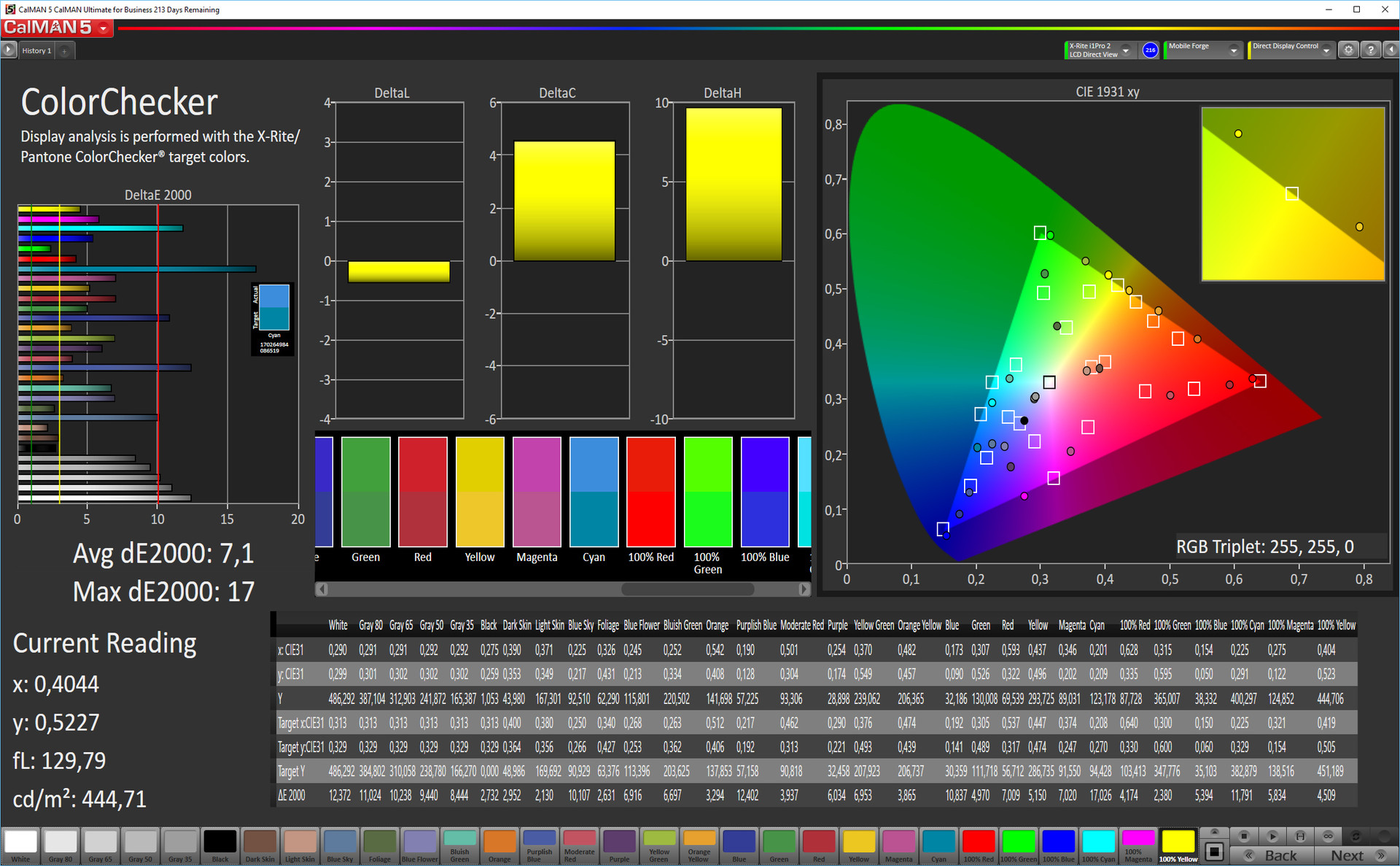Image resolution: width=1400 pixels, height=866 pixels.
Task: Collapse side panel with left arrow icon
Action: pyautogui.click(x=1391, y=50)
